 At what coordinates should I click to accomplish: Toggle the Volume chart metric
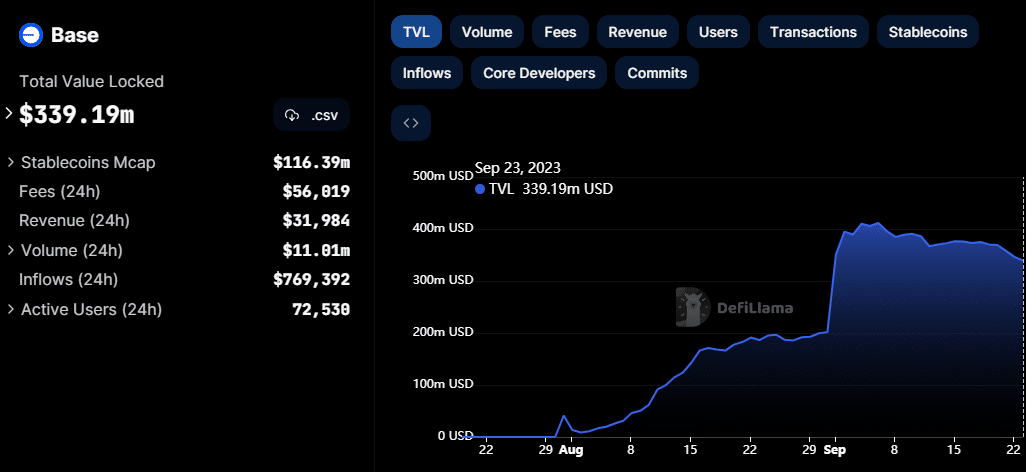pos(486,32)
